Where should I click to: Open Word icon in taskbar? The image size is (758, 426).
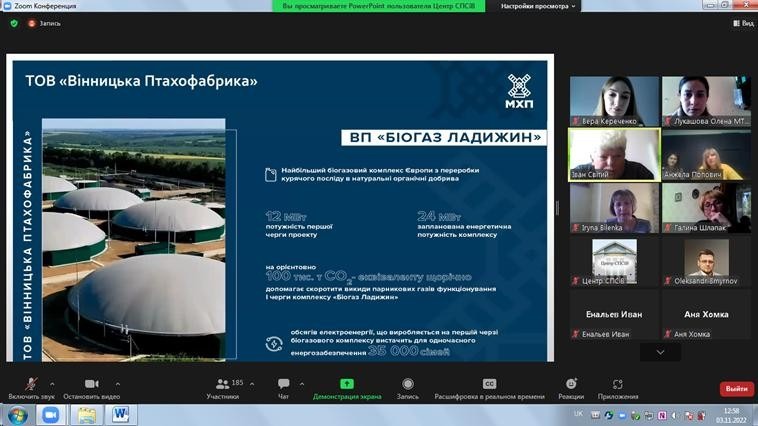[x=120, y=415]
